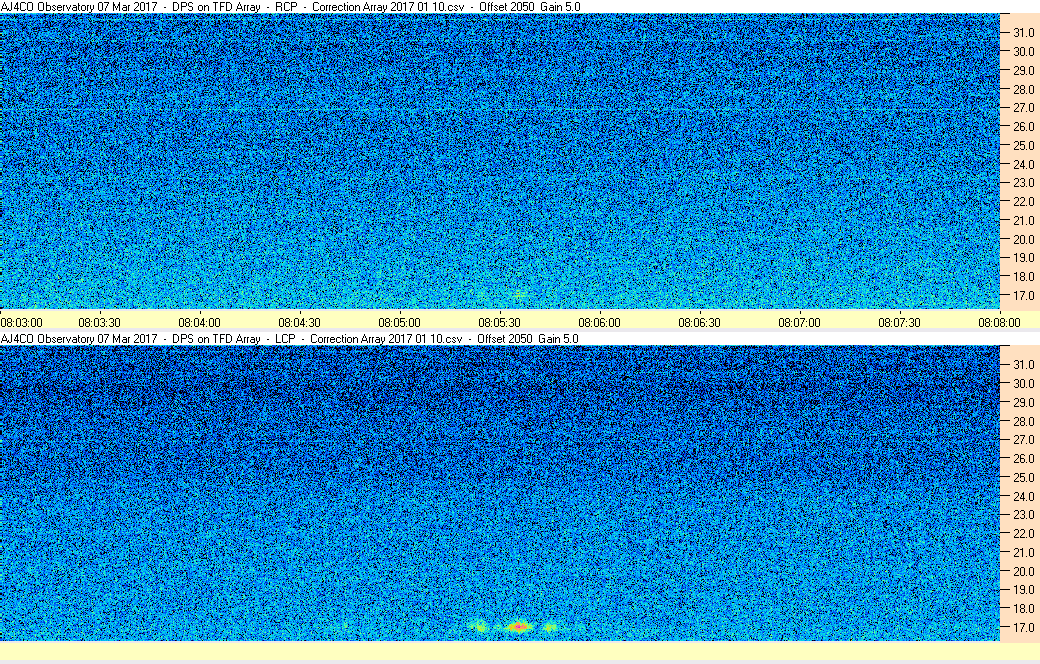The width and height of the screenshot is (1040, 664).
Task: Pick the 31.0 frequency tick on LCP spectrogram
Action: (1023, 365)
